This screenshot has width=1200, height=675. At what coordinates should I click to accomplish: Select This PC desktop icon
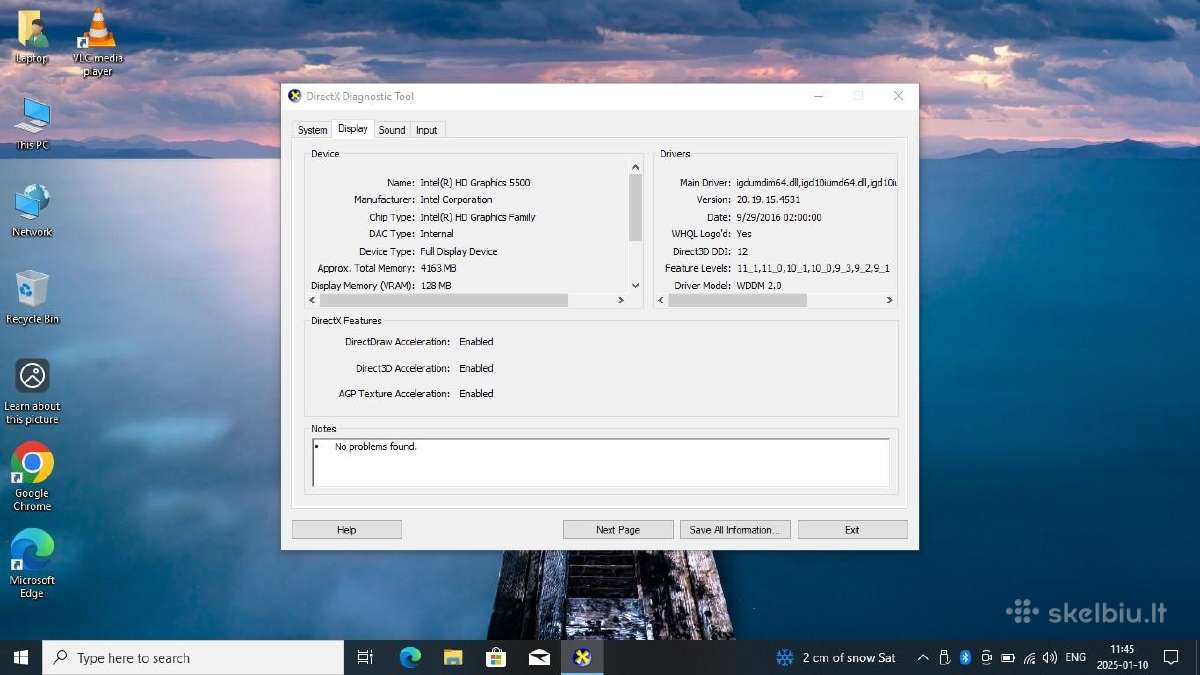(x=32, y=123)
